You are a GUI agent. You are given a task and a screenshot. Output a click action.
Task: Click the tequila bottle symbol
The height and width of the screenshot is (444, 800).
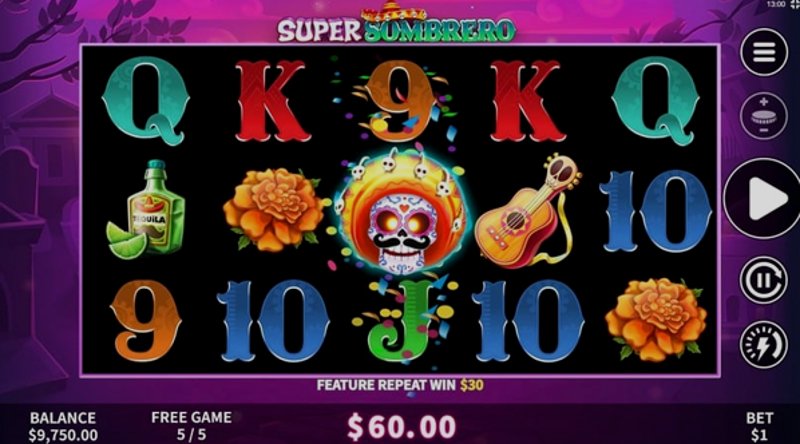[146, 210]
